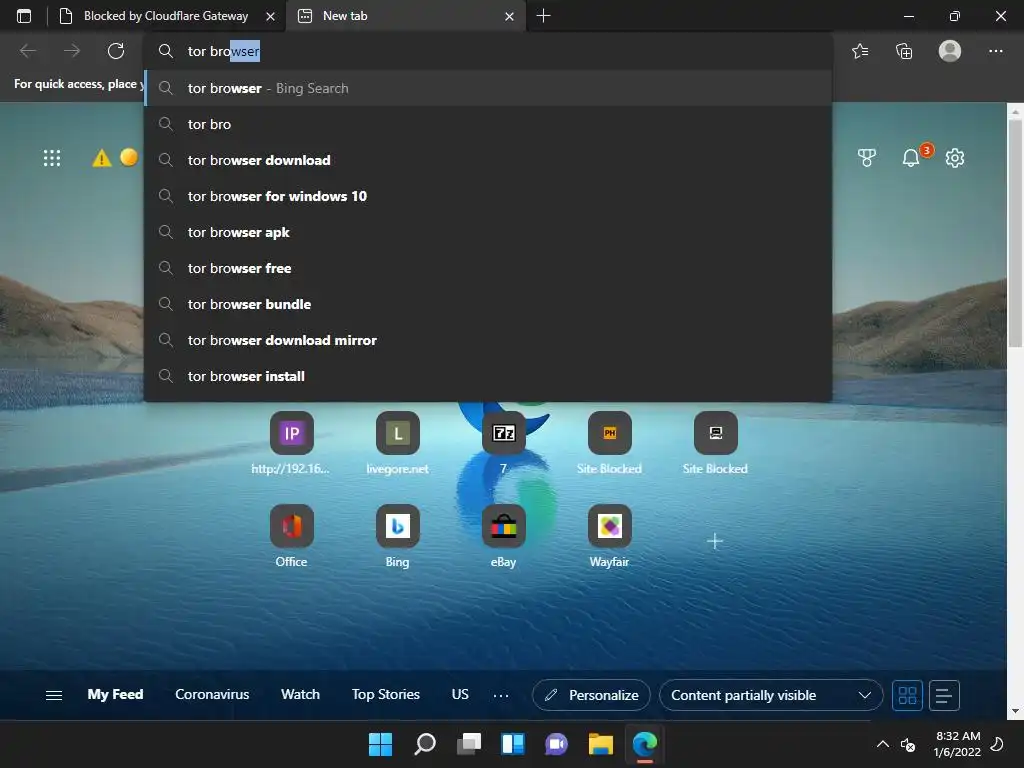This screenshot has width=1024, height=768.
Task: Select 'tor browser for windows 10' suggestion
Action: coord(488,196)
